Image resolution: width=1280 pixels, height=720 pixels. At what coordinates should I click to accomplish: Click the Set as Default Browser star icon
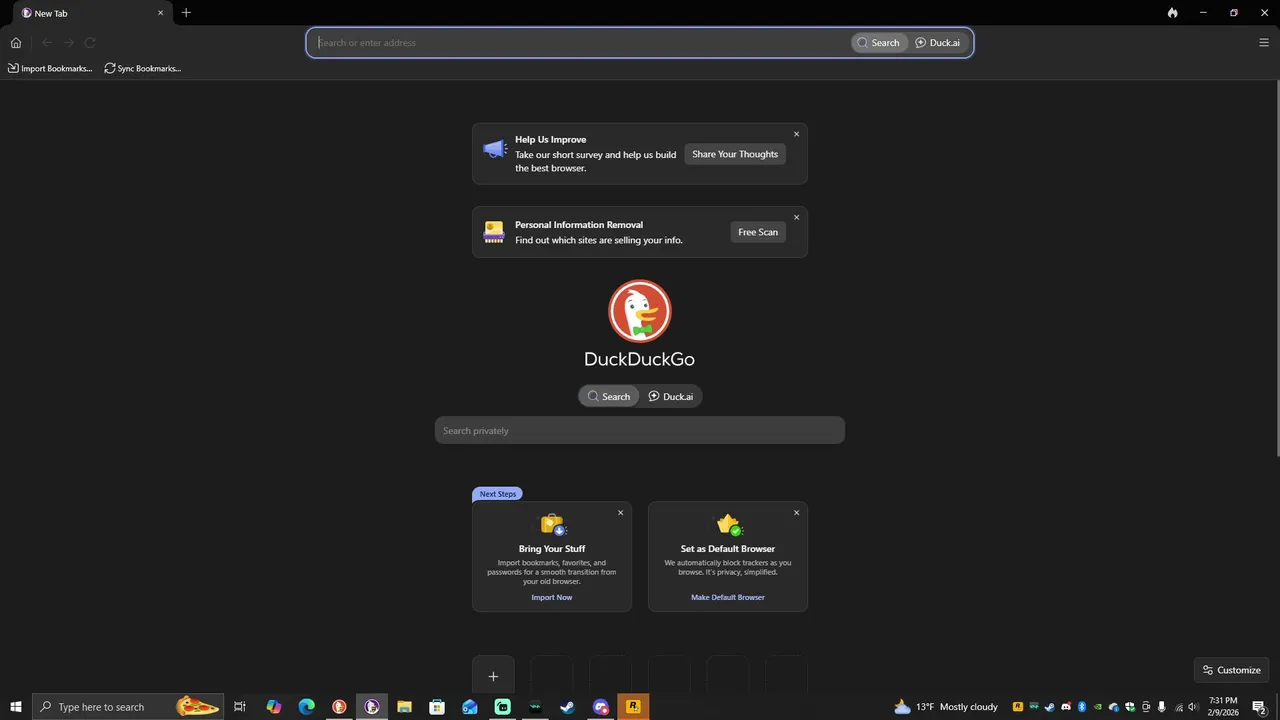pyautogui.click(x=729, y=524)
